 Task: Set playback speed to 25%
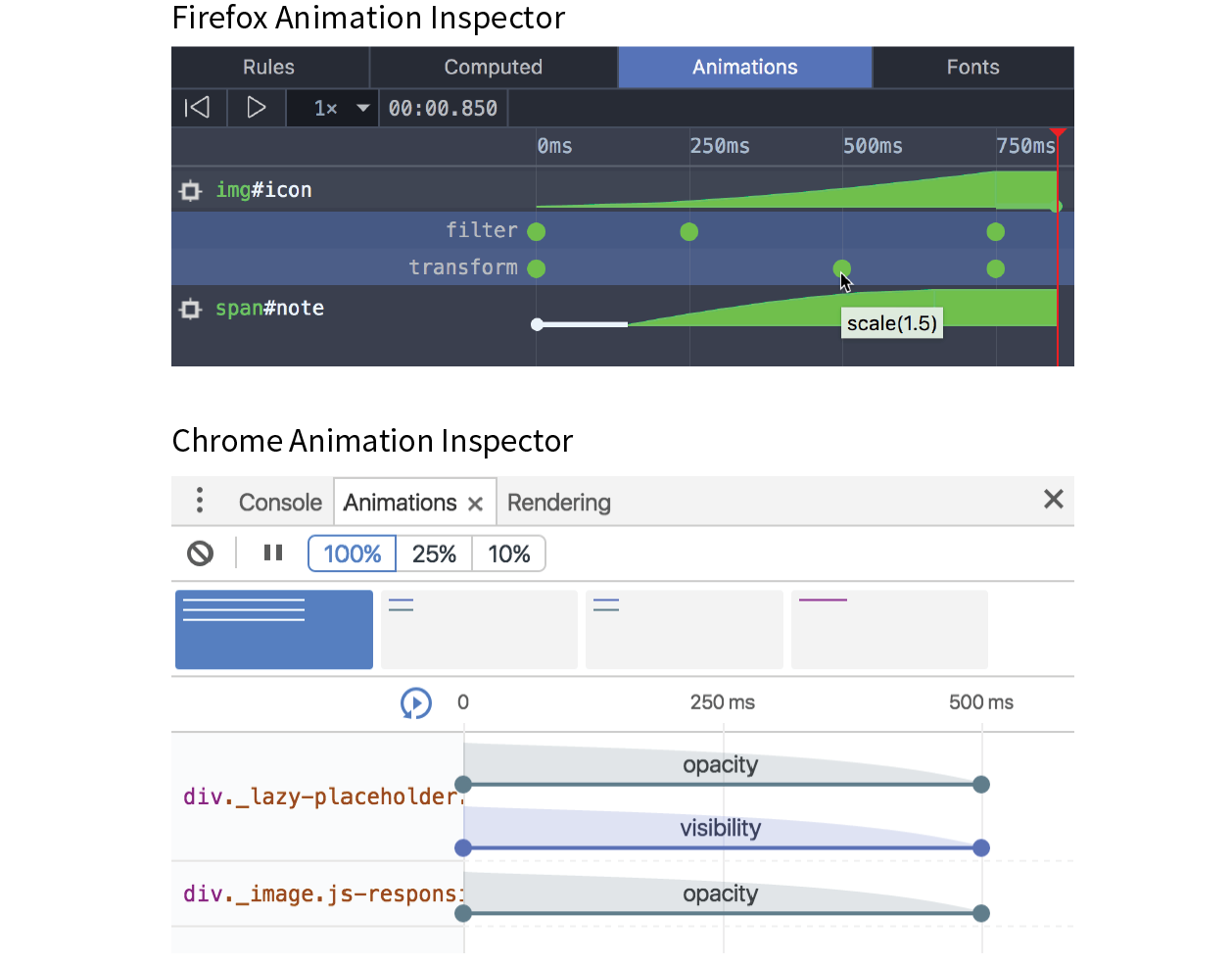(435, 554)
